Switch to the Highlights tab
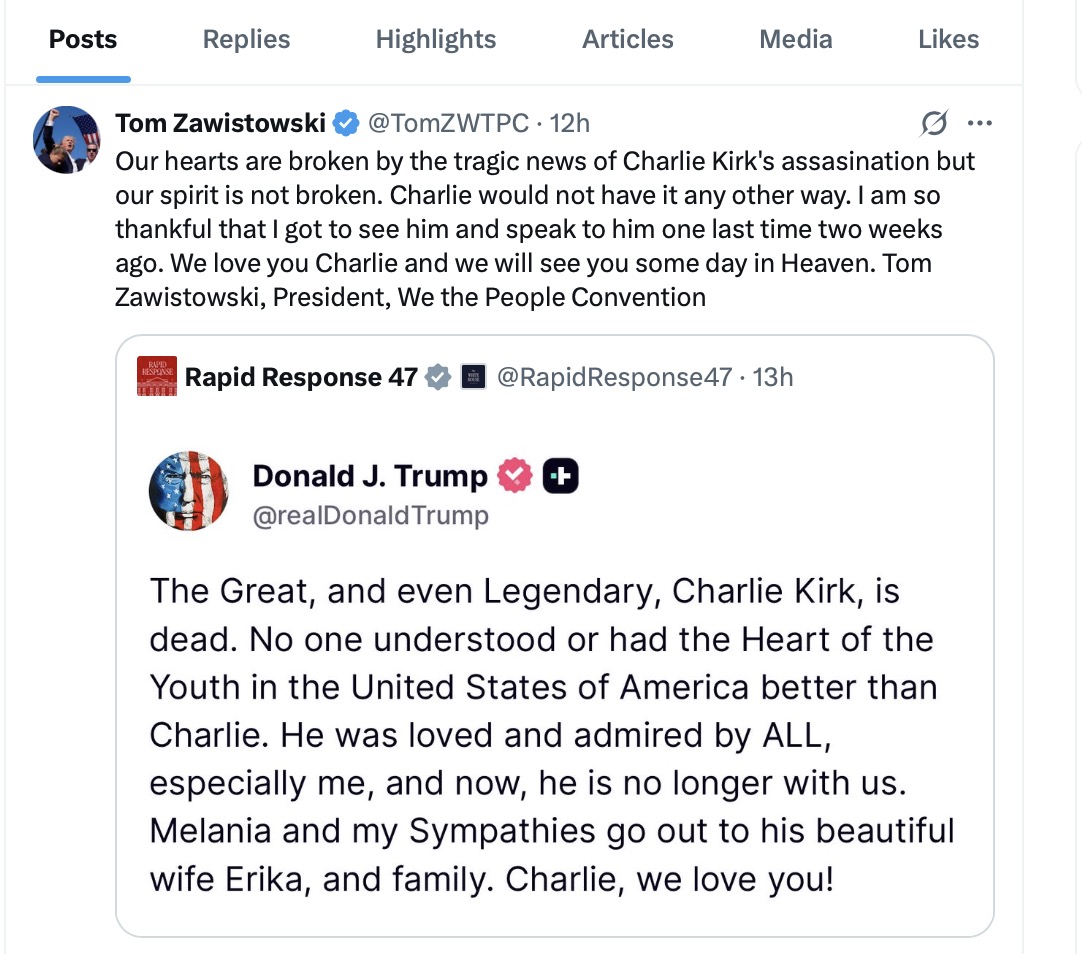The image size is (1082, 954). click(435, 39)
